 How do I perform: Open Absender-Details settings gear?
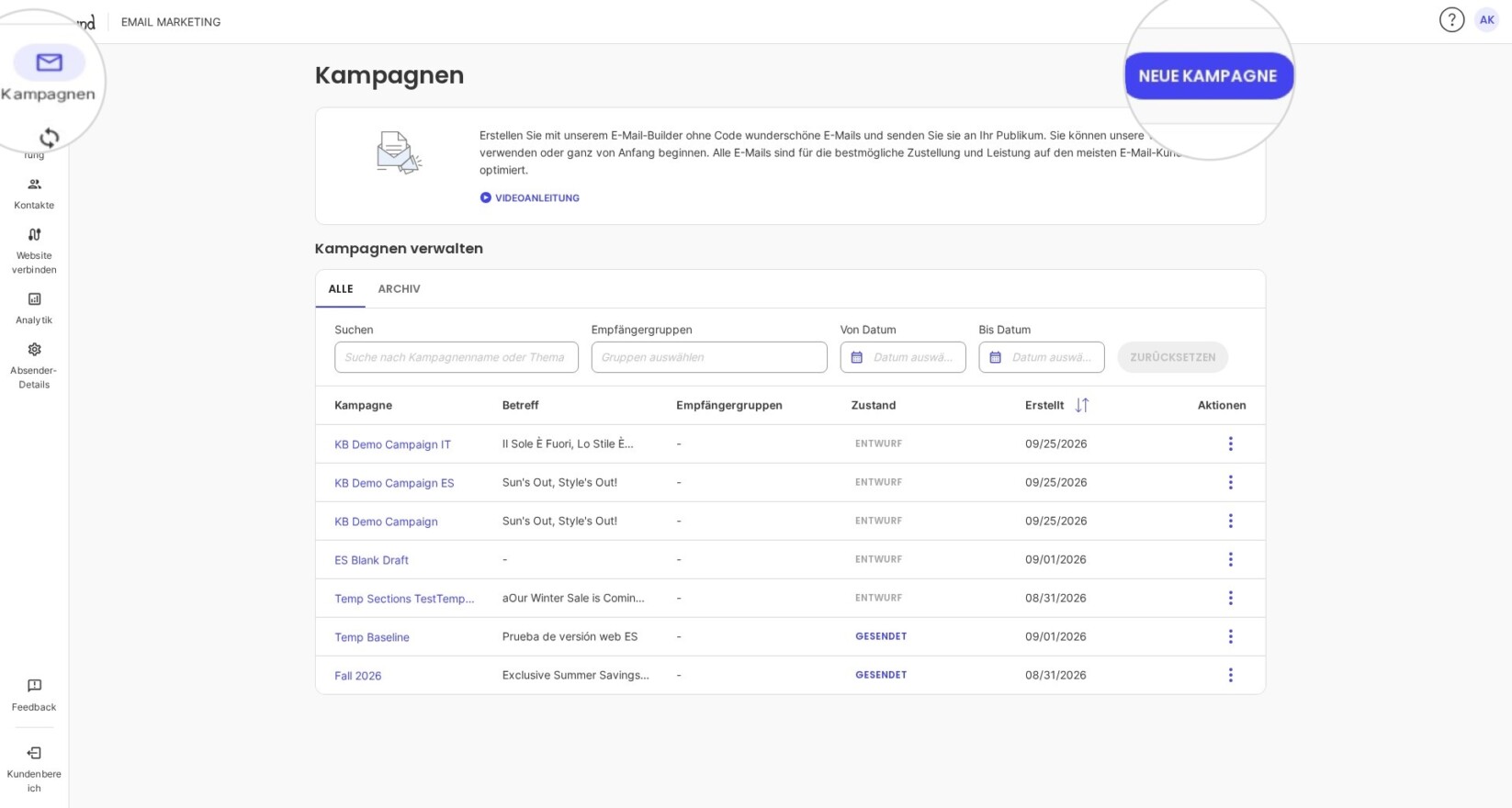click(x=34, y=350)
